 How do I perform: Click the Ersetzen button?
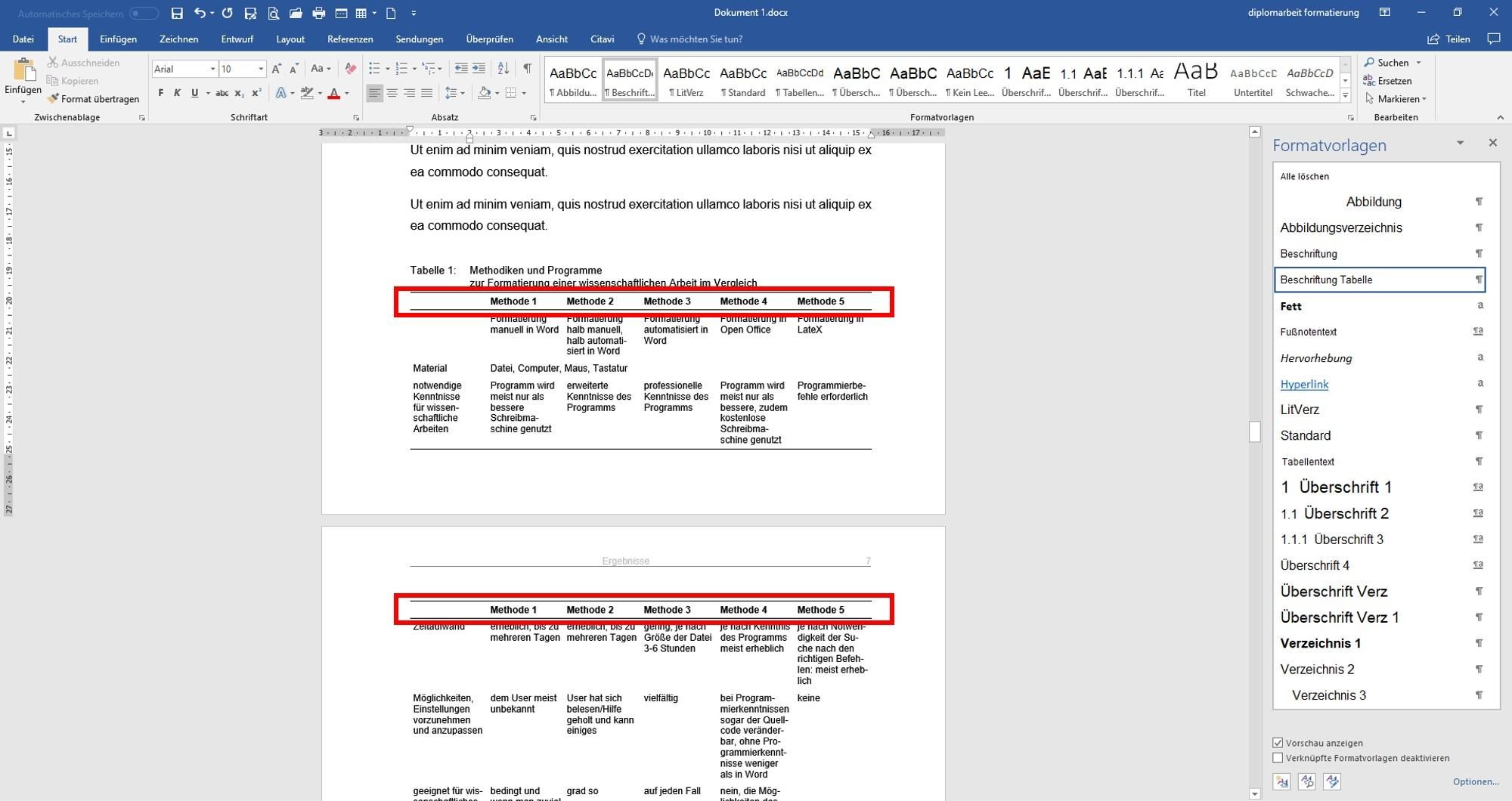coord(1387,81)
